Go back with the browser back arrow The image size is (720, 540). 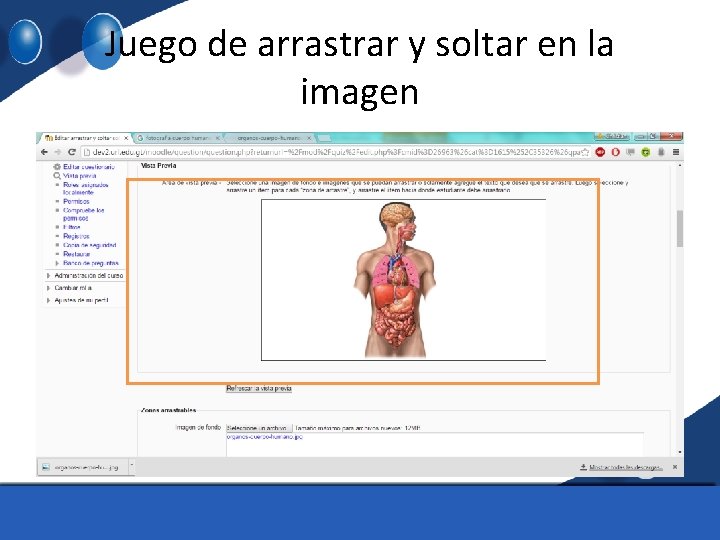[x=44, y=152]
